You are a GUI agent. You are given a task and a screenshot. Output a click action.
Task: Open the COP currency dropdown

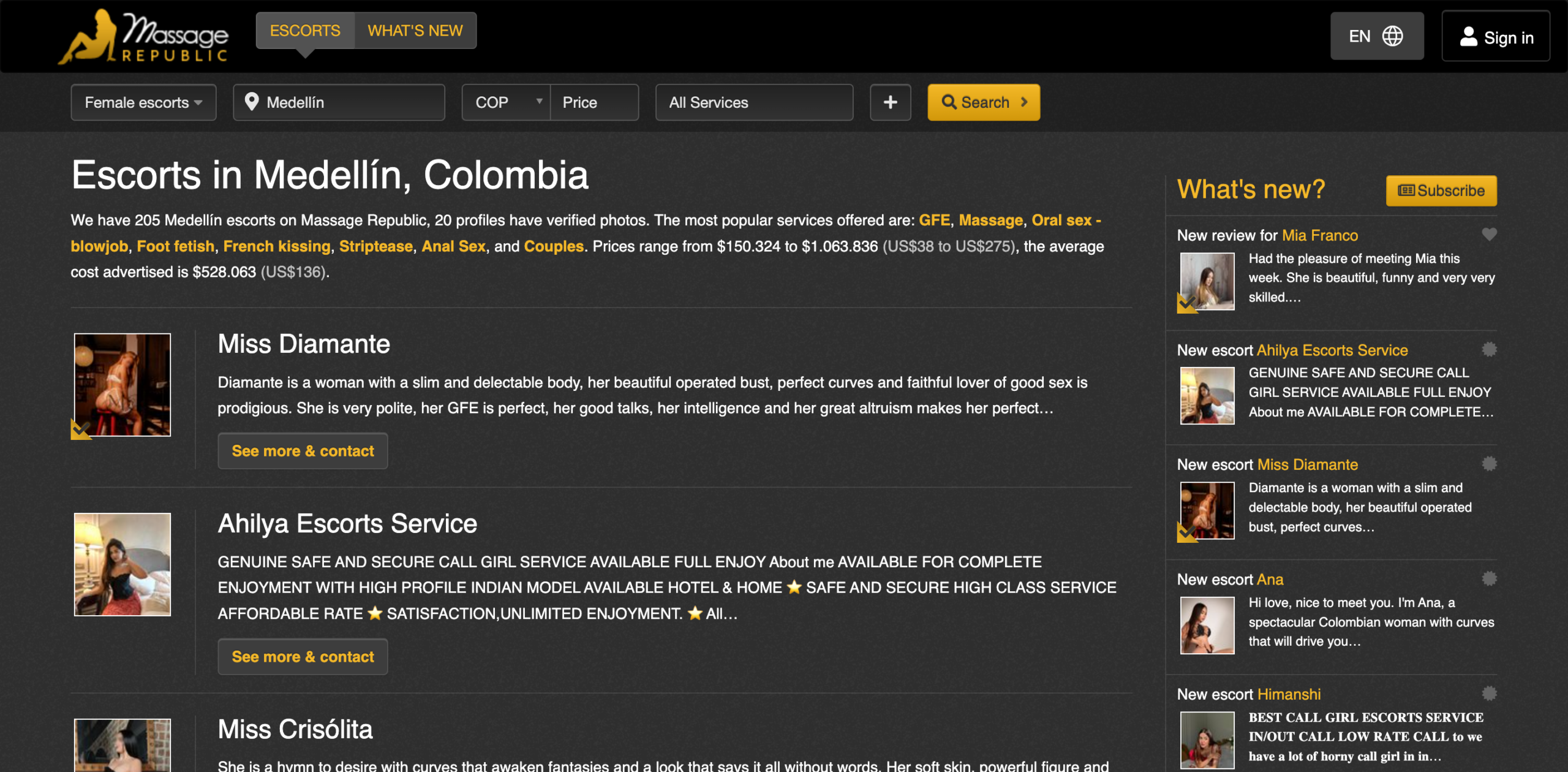[x=505, y=102]
